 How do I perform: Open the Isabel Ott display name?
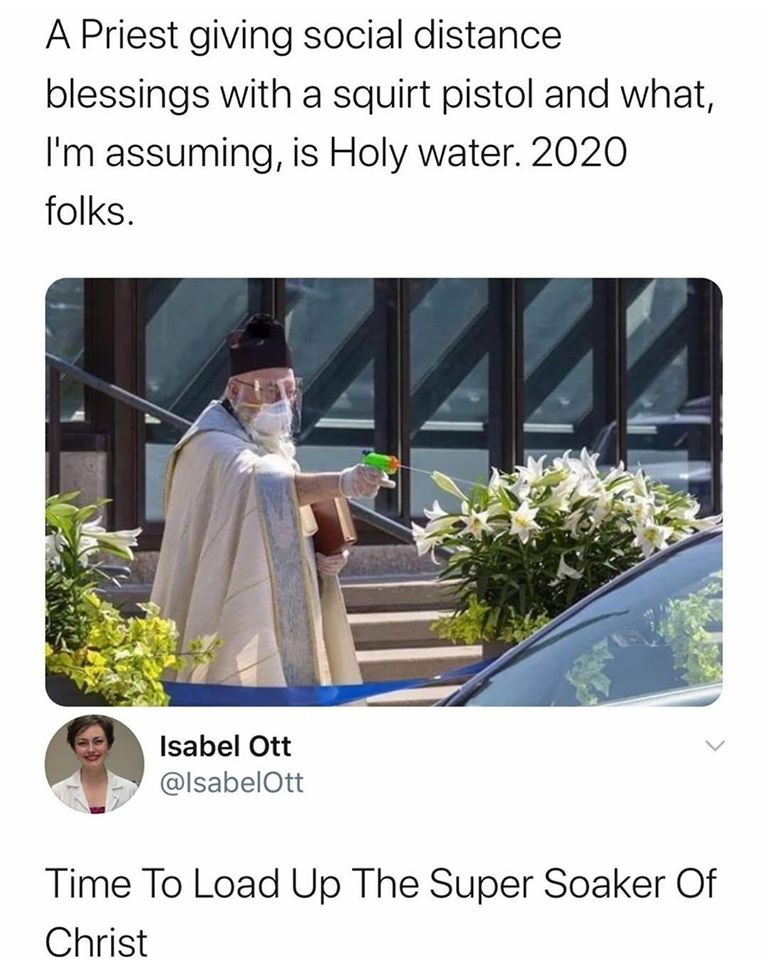(225, 746)
